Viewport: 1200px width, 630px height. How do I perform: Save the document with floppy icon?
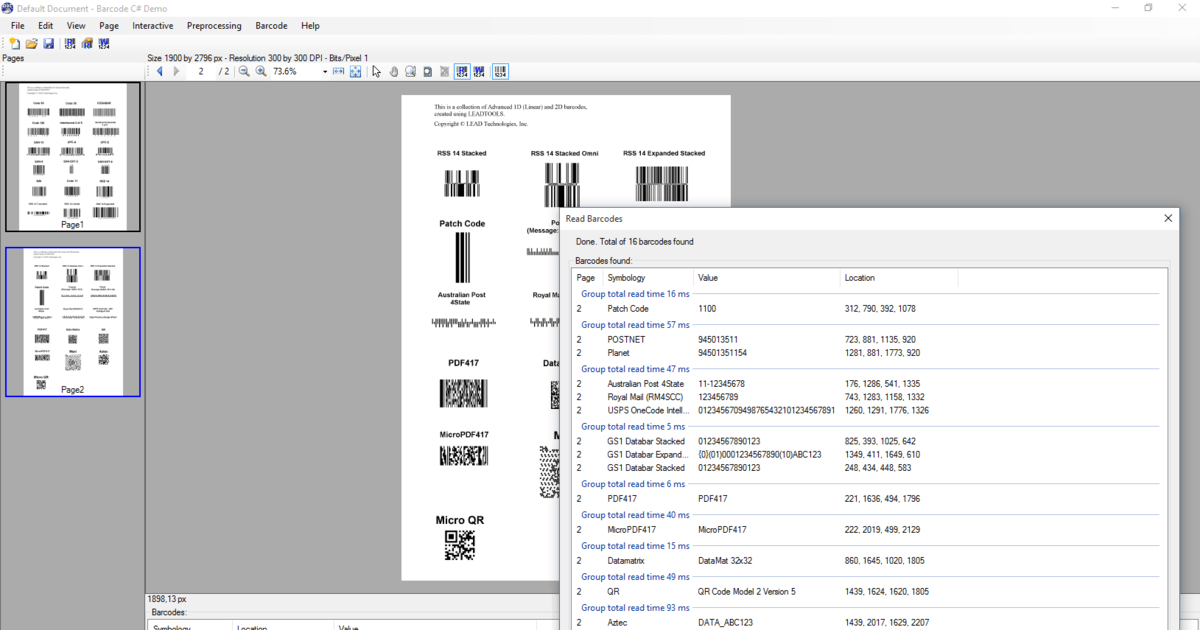coord(48,44)
